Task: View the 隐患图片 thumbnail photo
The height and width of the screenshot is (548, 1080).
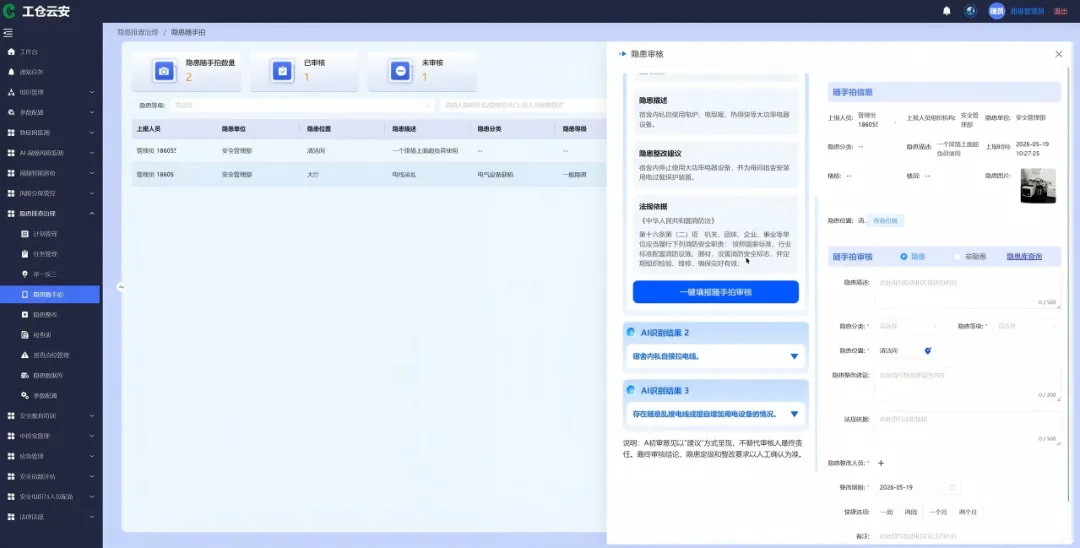Action: tap(1037, 186)
